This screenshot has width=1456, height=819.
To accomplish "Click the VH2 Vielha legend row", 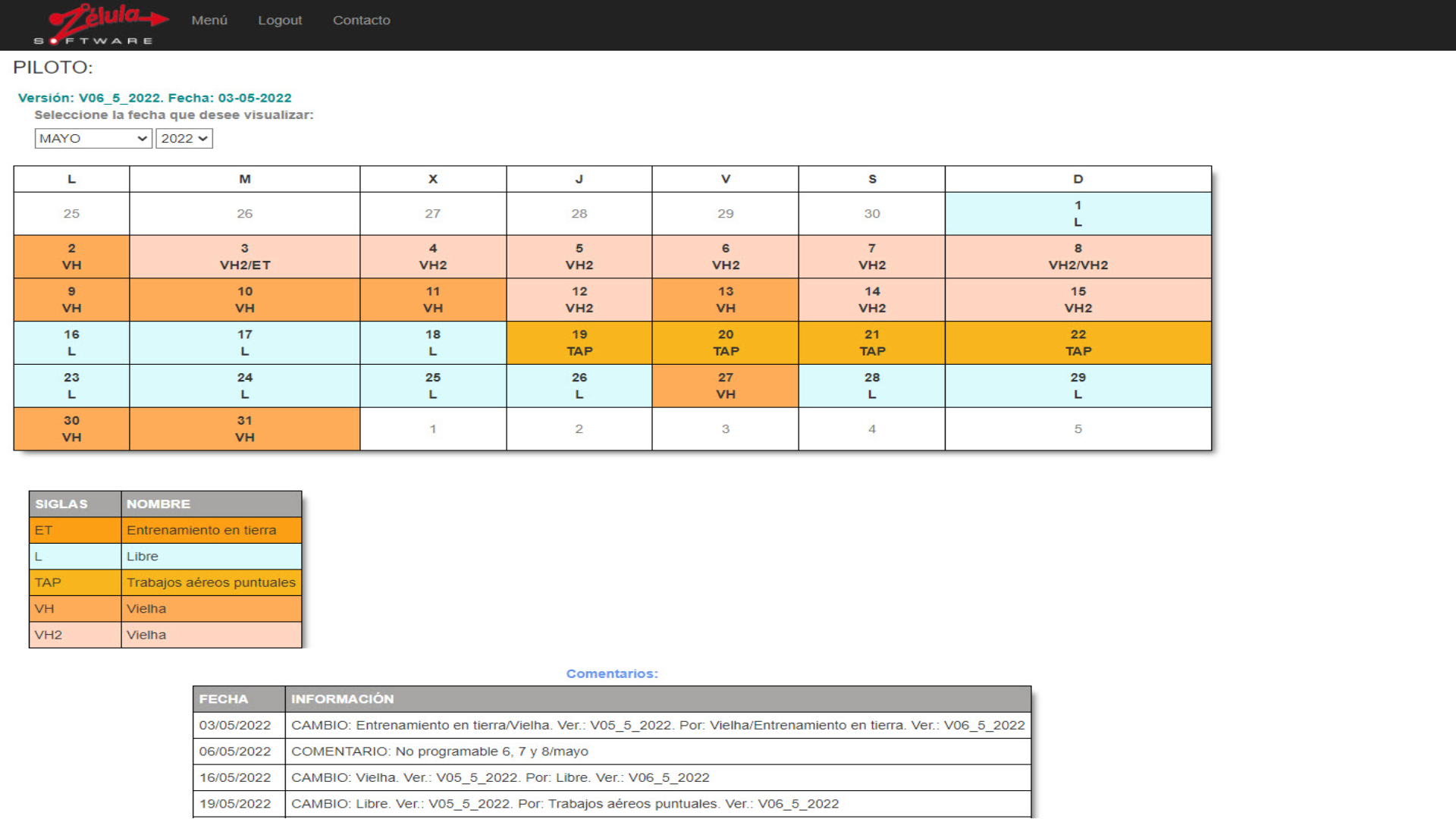I will point(165,635).
